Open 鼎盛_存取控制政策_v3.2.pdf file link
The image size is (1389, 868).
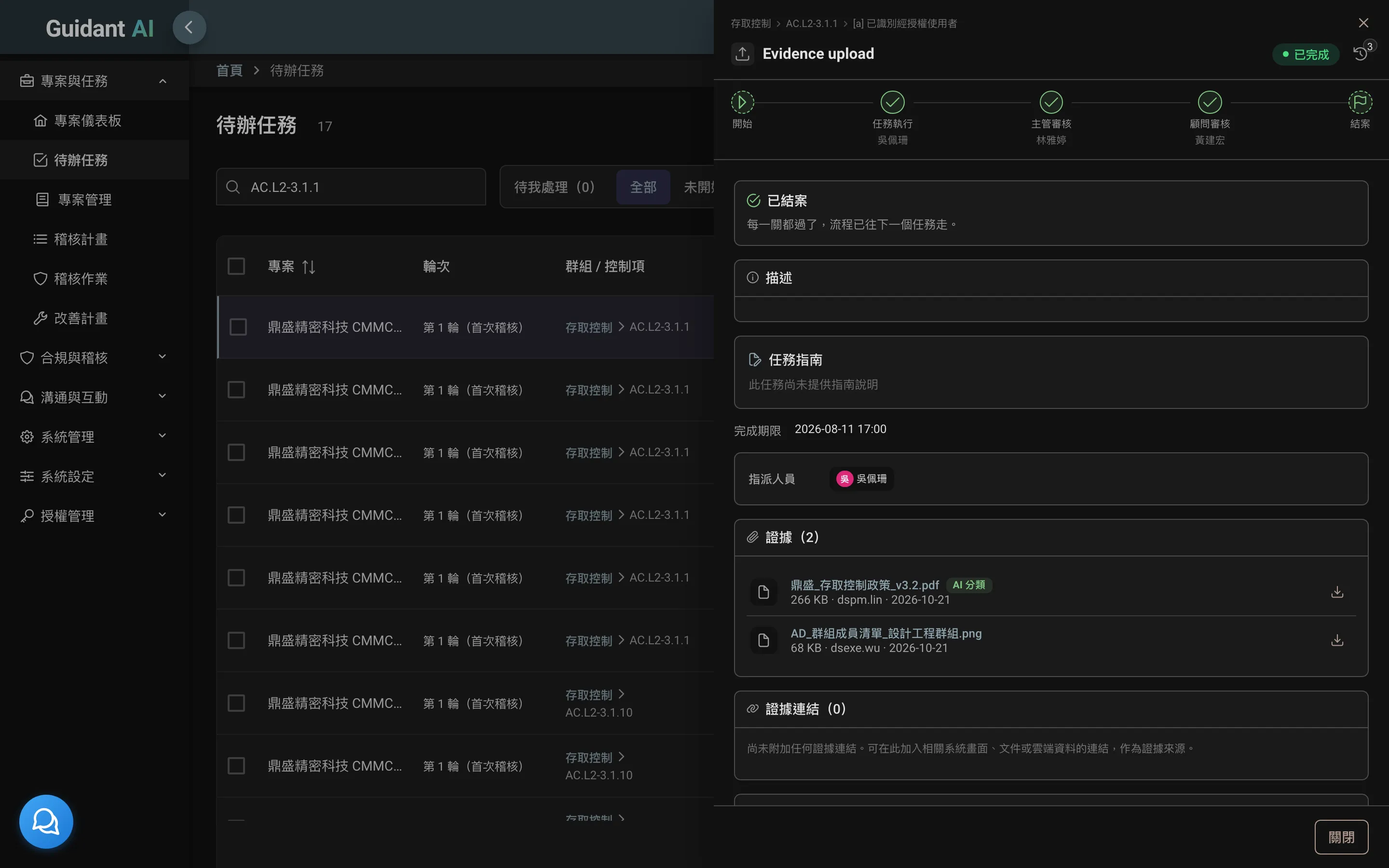point(864,585)
